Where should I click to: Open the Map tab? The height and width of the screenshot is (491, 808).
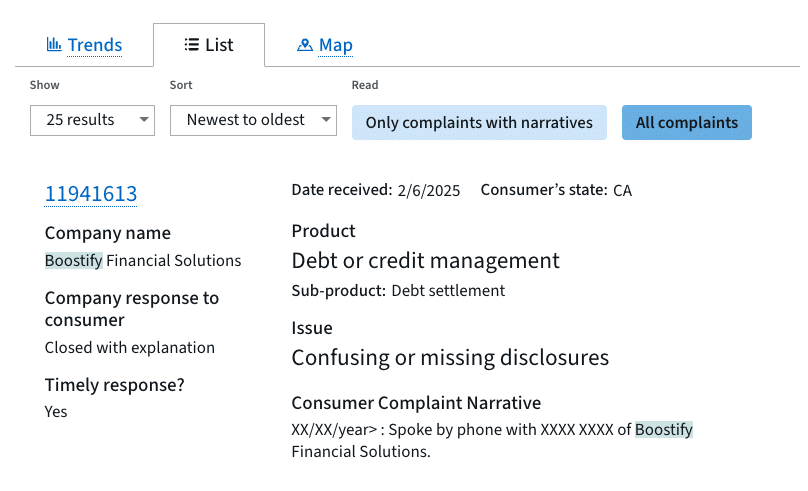click(335, 45)
